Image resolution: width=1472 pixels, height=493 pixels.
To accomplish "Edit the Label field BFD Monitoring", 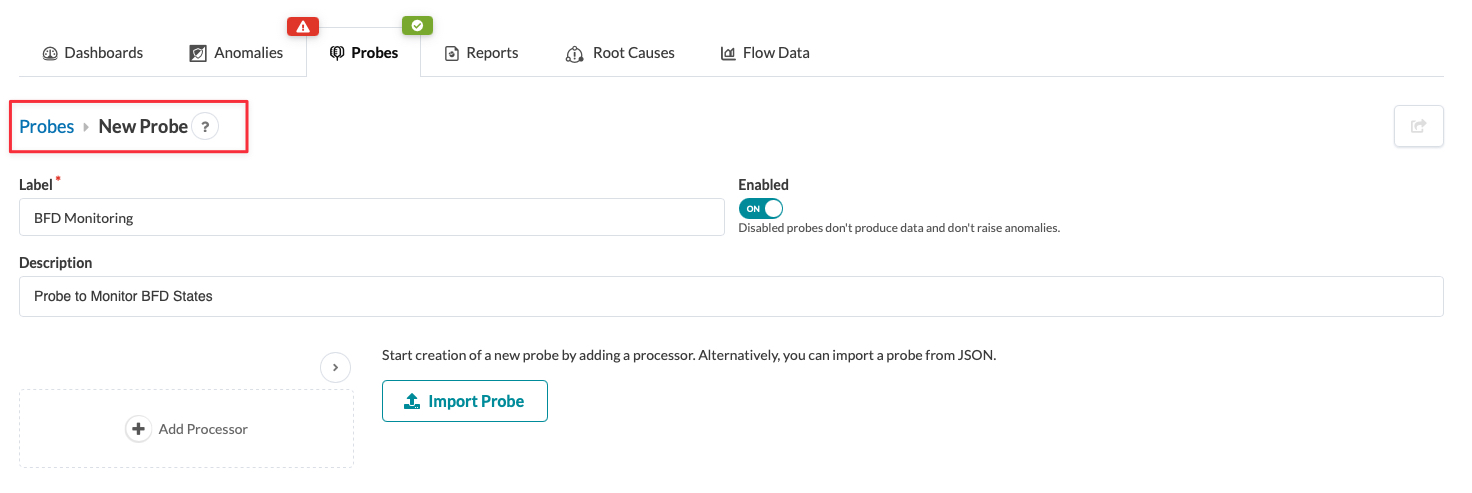I will click(372, 217).
